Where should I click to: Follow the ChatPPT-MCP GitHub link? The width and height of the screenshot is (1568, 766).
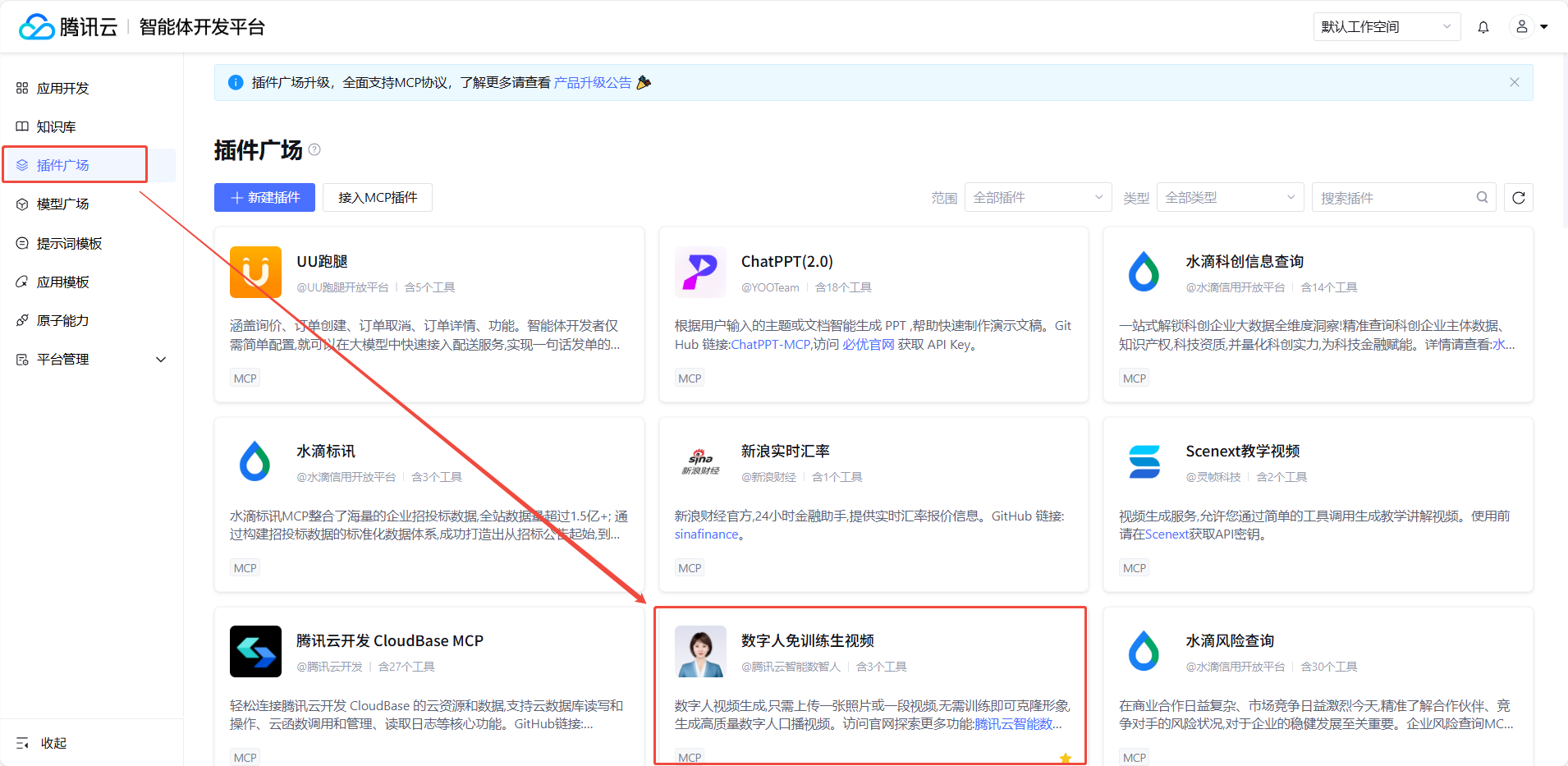(x=771, y=345)
